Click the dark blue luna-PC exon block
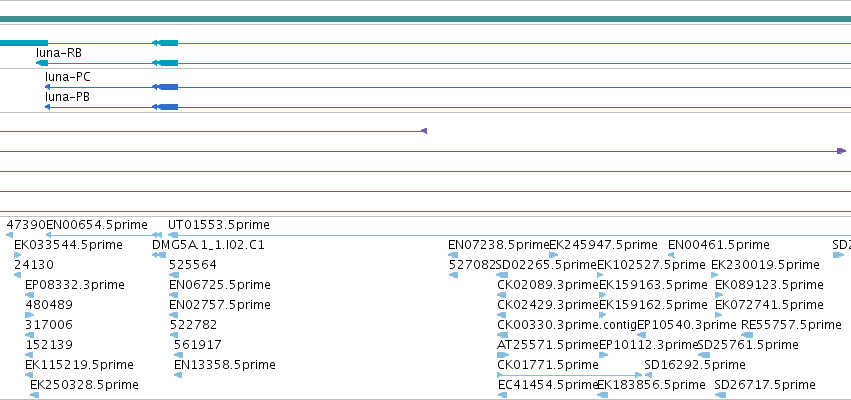The width and height of the screenshot is (851, 400). coord(165,87)
